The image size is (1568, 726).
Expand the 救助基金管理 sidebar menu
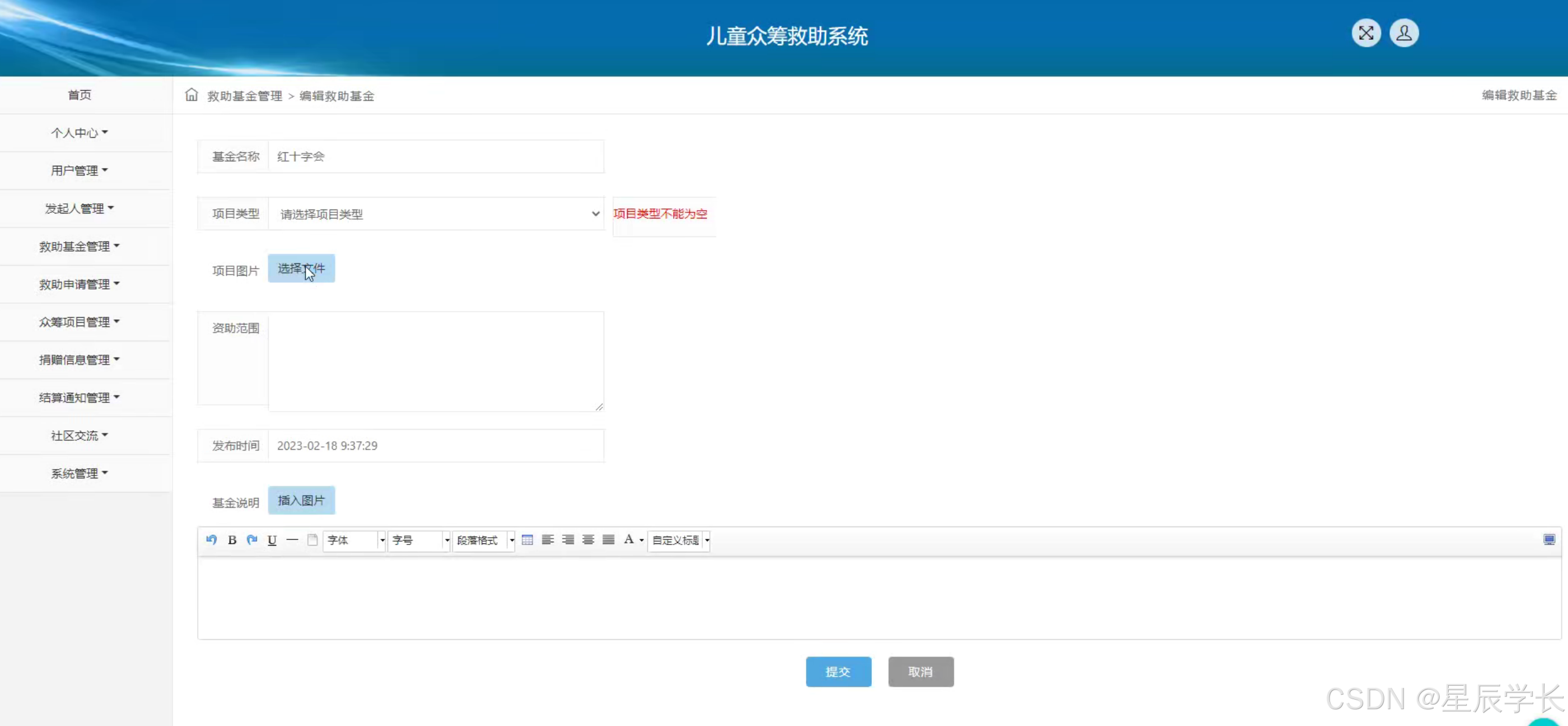click(x=80, y=246)
